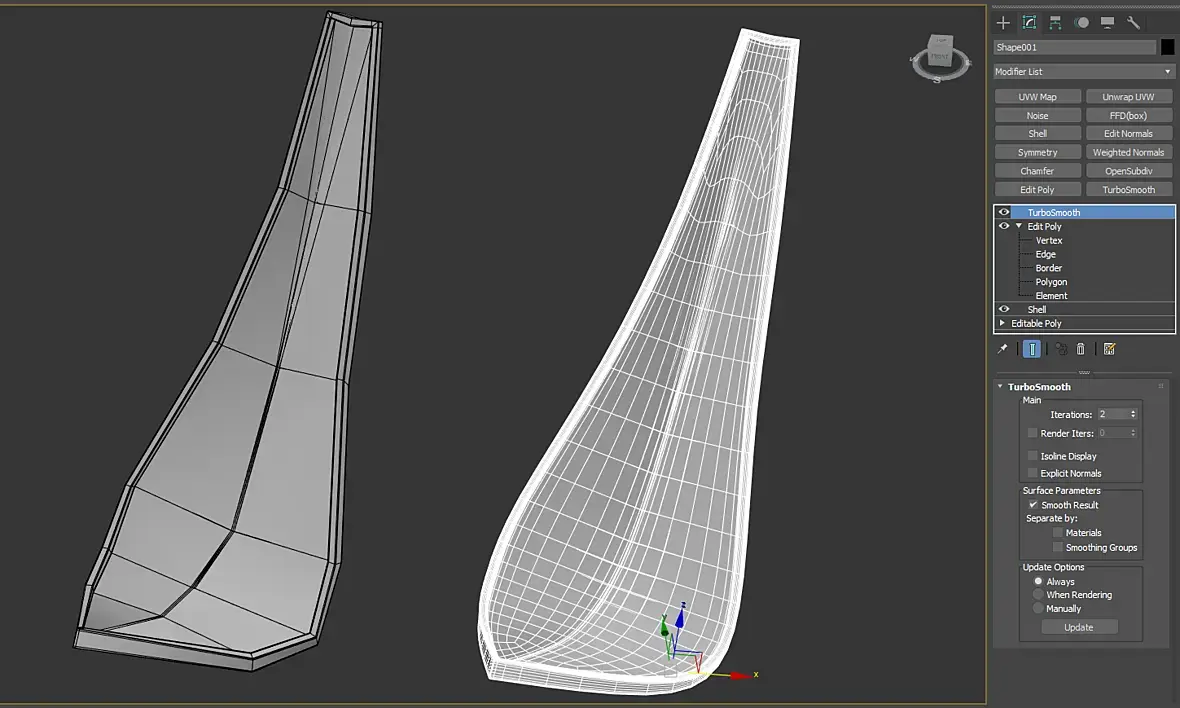1180x708 pixels.
Task: Open the Display command panel tab
Action: click(x=1107, y=23)
